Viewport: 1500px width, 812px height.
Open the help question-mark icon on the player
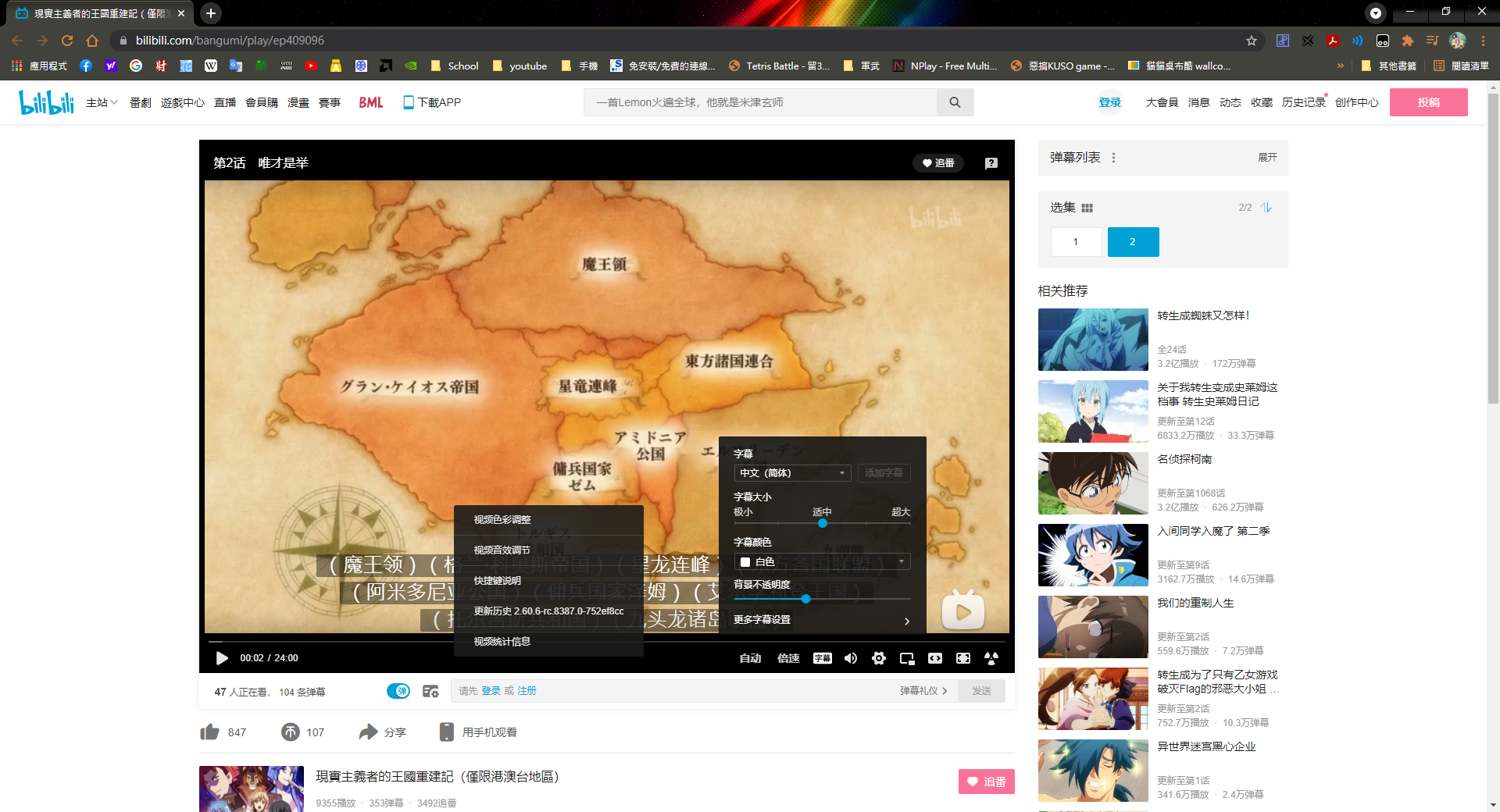[x=991, y=163]
